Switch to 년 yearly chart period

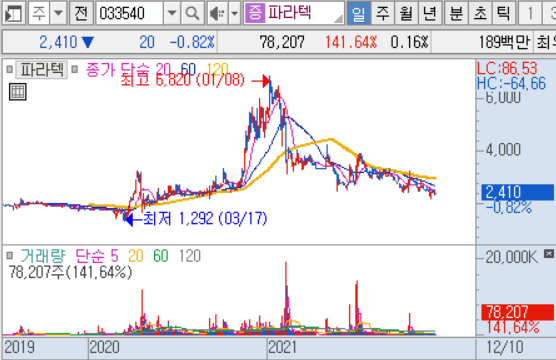430,13
